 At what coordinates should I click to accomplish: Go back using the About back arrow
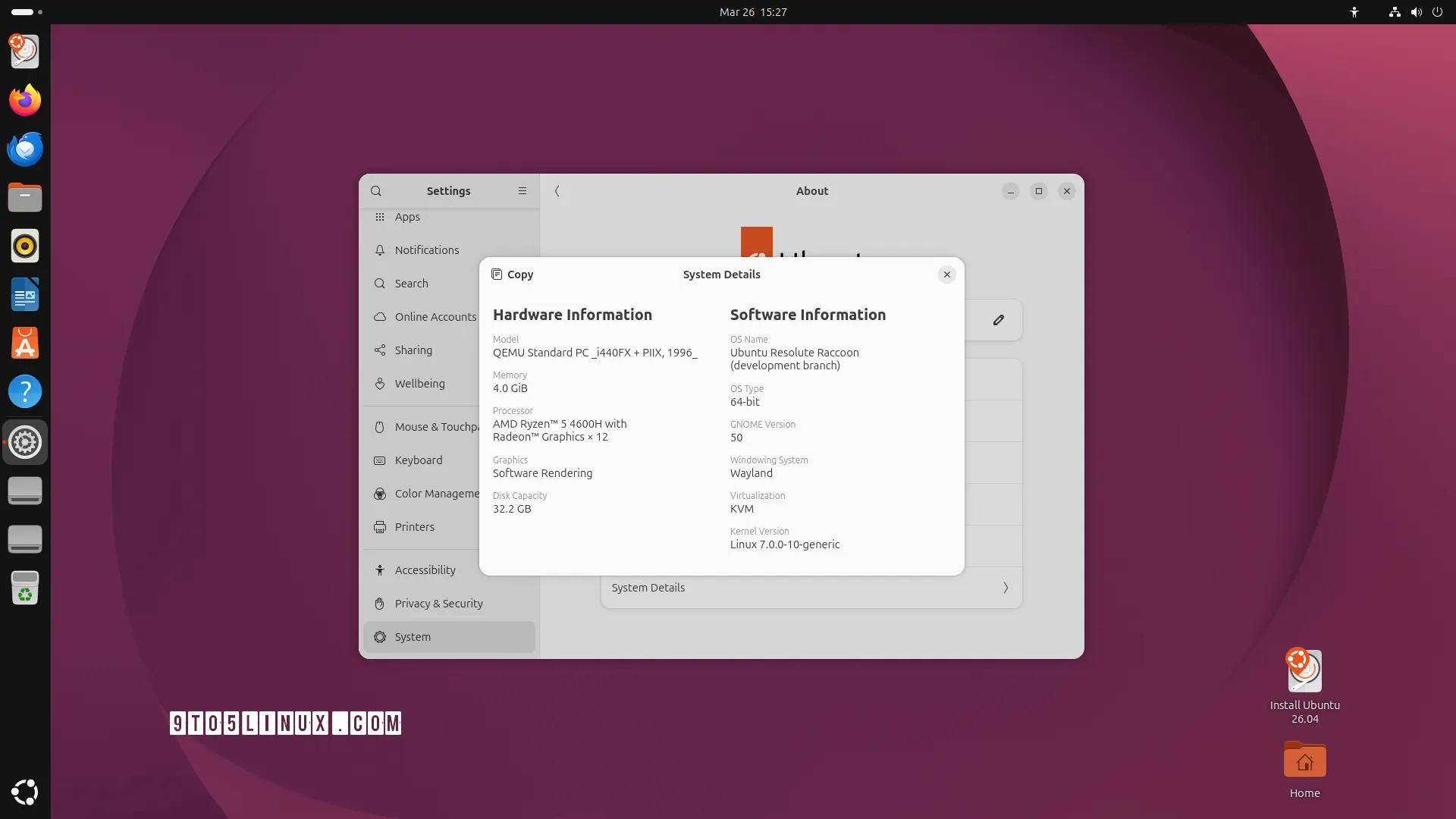pos(557,191)
